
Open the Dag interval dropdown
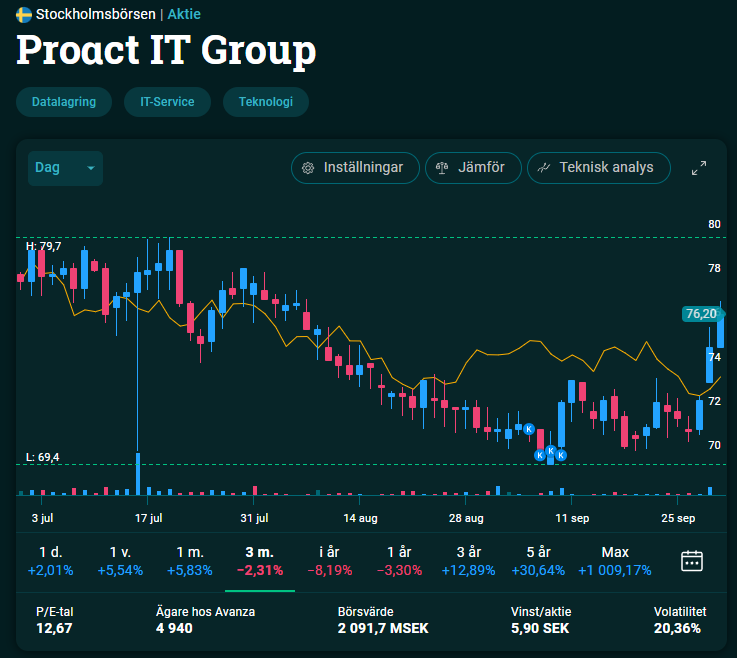tap(65, 168)
